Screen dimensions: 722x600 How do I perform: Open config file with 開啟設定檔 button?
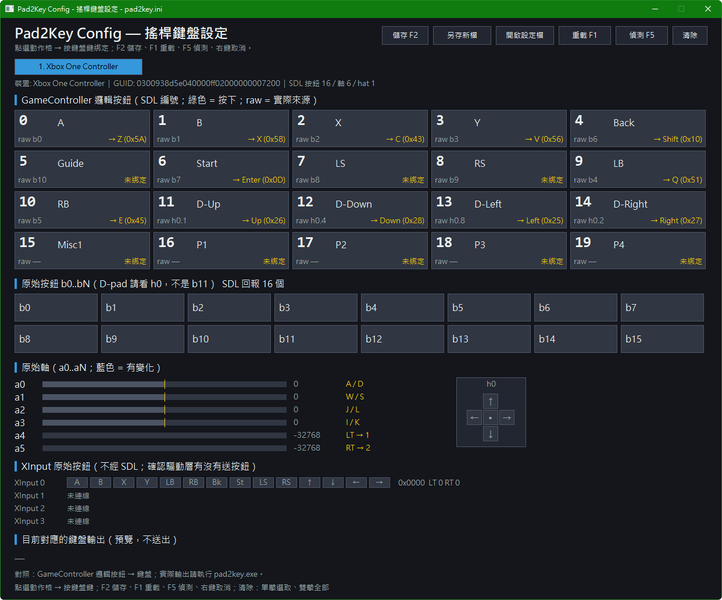[x=524, y=35]
